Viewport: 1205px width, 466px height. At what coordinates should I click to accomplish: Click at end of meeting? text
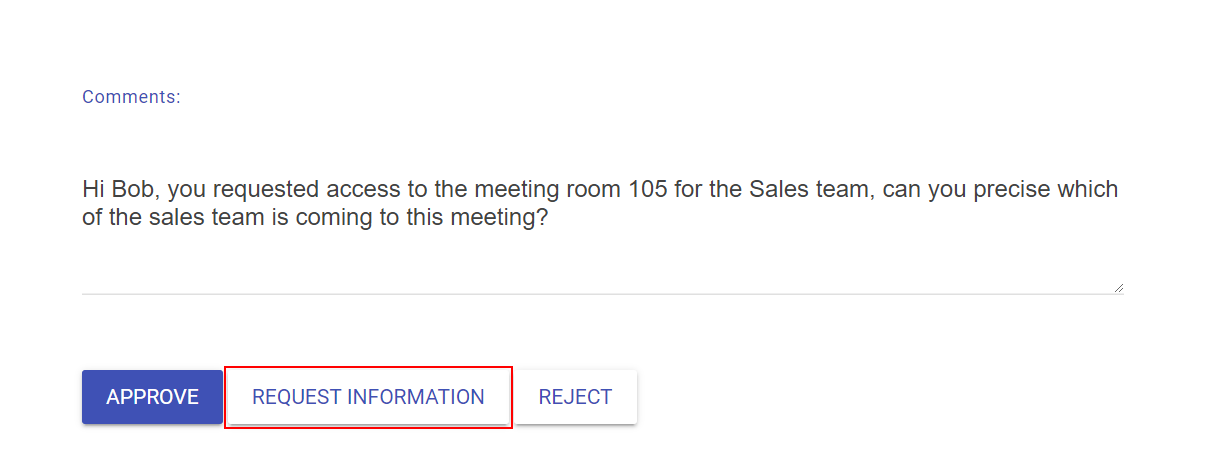pos(549,217)
